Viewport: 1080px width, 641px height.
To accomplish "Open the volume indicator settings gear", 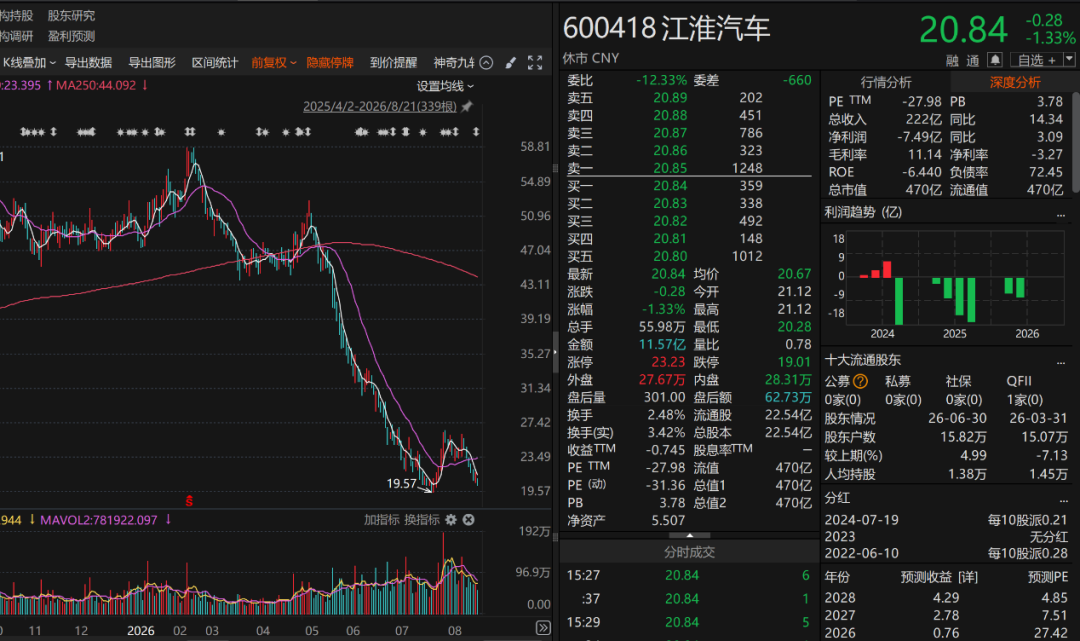I will click(x=451, y=520).
